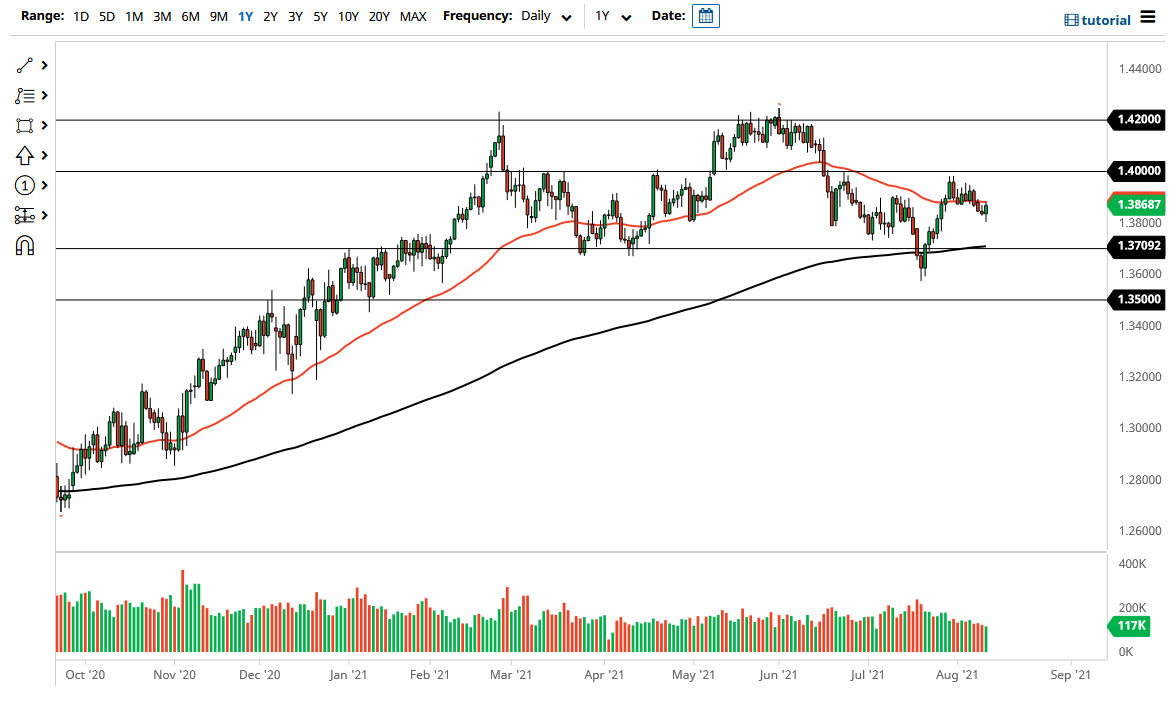Click the 1.40000 price level label

point(1138,171)
